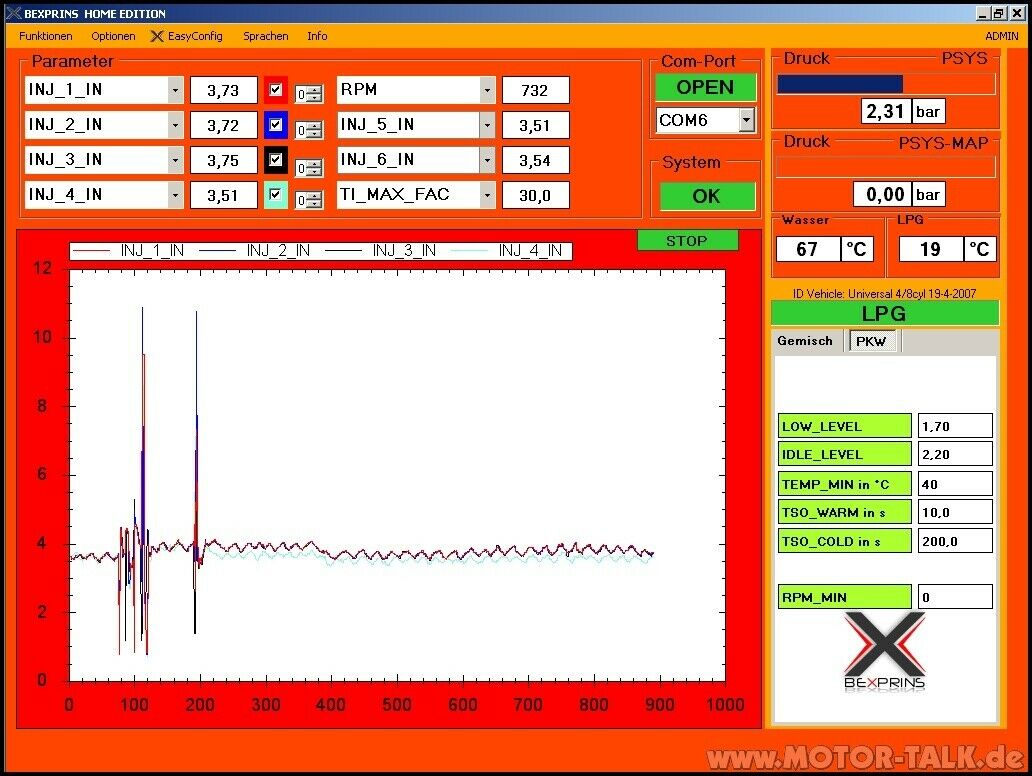Click the PSYS pressure progress bar
The width and height of the screenshot is (1032, 776).
886,84
